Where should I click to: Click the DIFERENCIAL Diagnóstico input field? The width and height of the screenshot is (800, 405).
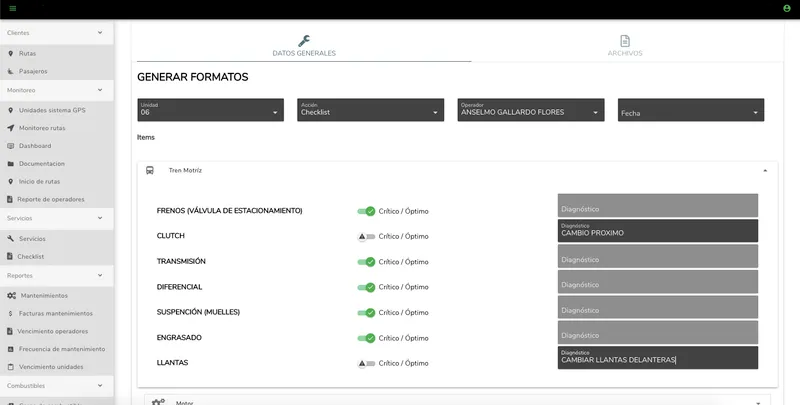(x=658, y=282)
